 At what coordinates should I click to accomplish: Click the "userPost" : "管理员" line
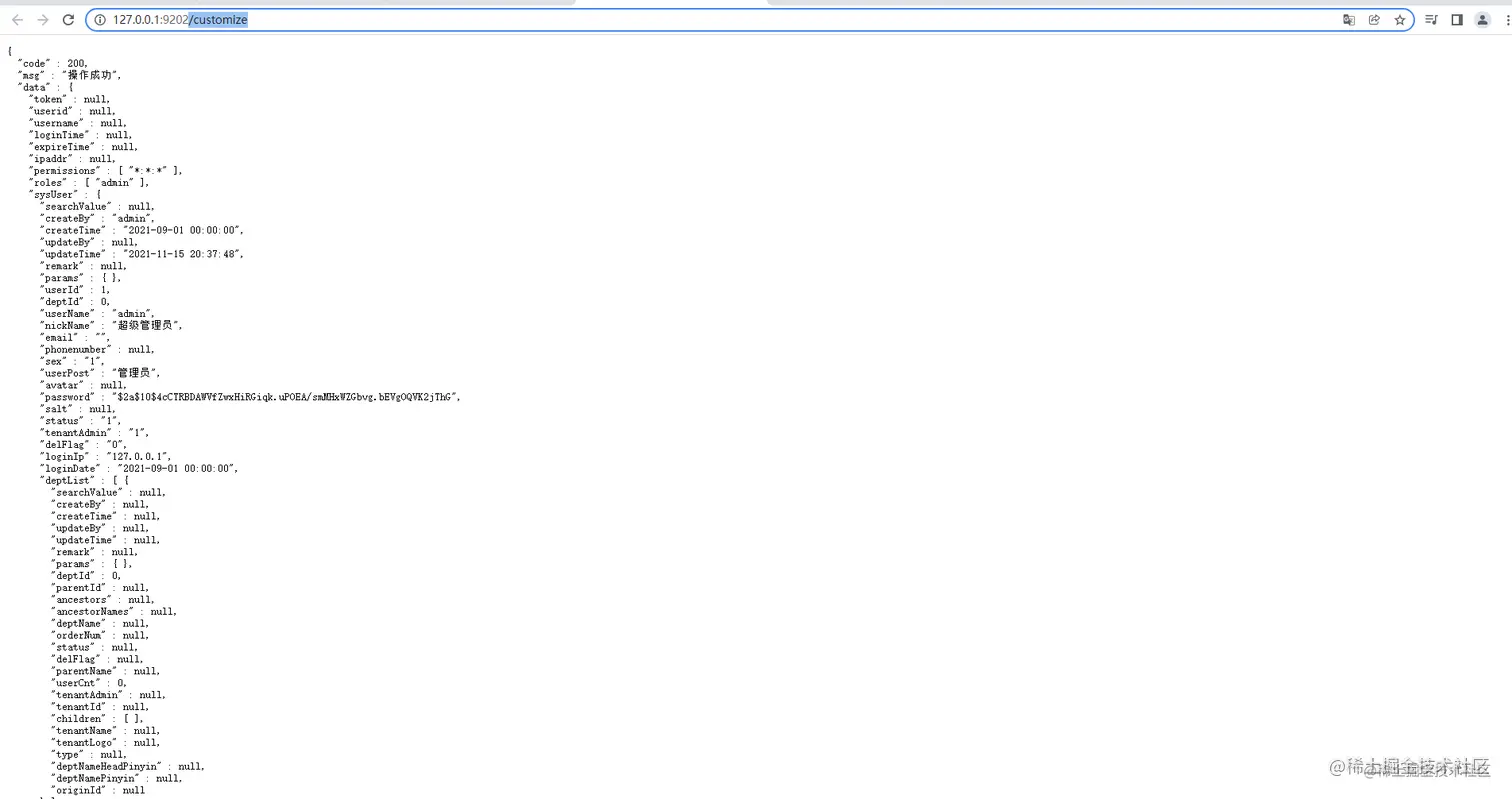click(101, 373)
